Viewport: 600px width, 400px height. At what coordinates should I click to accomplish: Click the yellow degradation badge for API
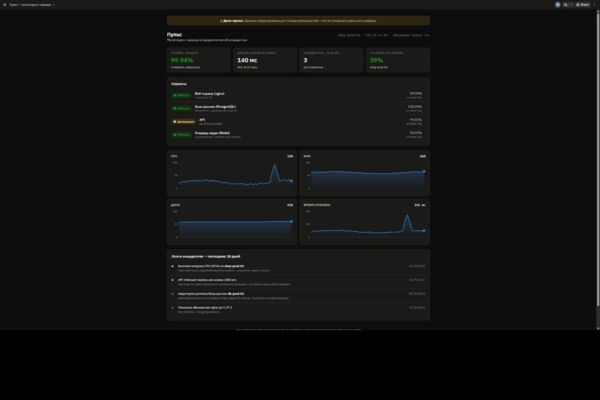click(x=184, y=122)
